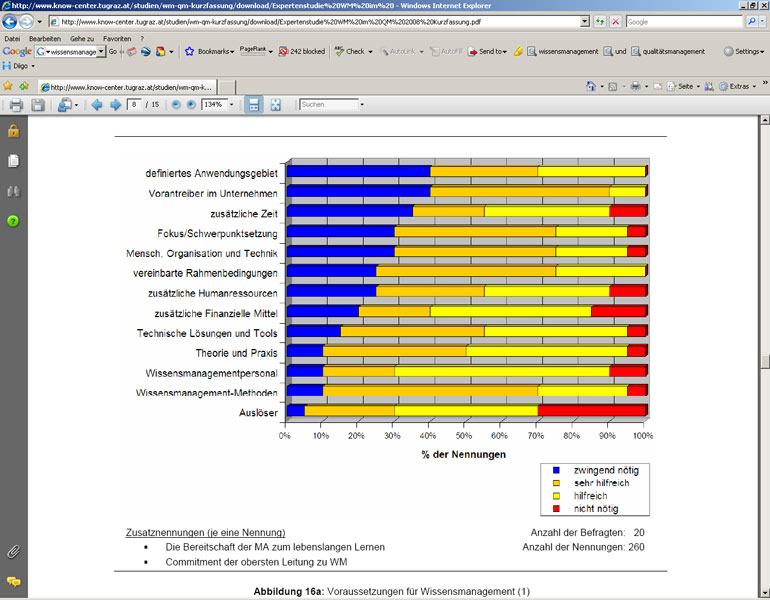The height and width of the screenshot is (600, 770).
Task: Click the PDF Suchen search field
Action: [x=329, y=105]
